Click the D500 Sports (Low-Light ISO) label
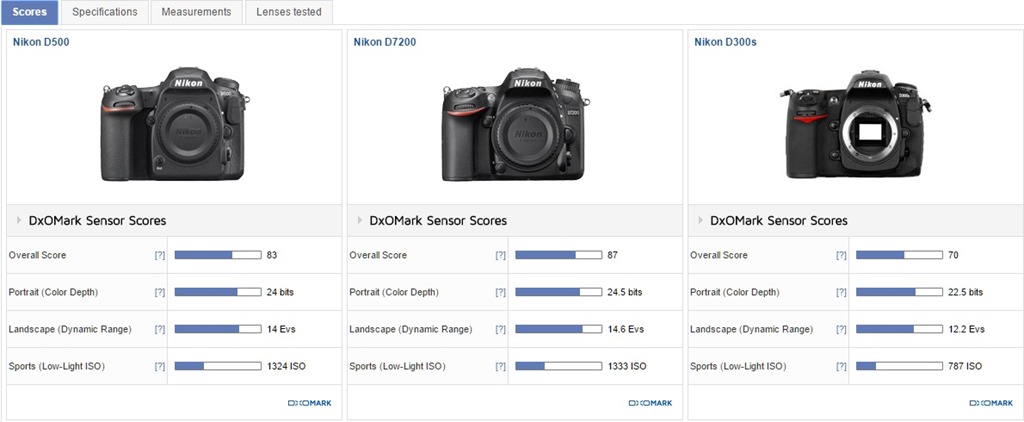This screenshot has height=422, width=1024. 57,366
